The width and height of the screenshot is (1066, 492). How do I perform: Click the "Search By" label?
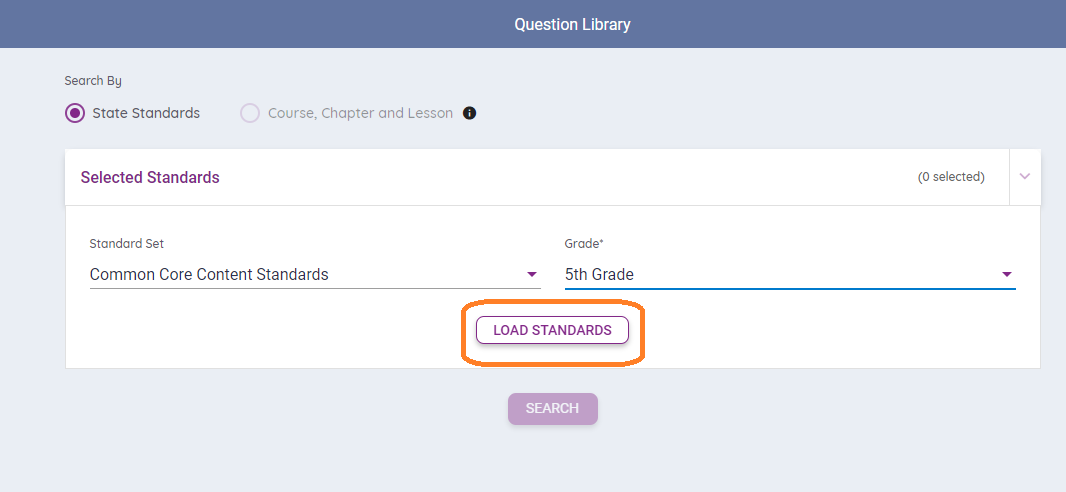click(x=93, y=81)
